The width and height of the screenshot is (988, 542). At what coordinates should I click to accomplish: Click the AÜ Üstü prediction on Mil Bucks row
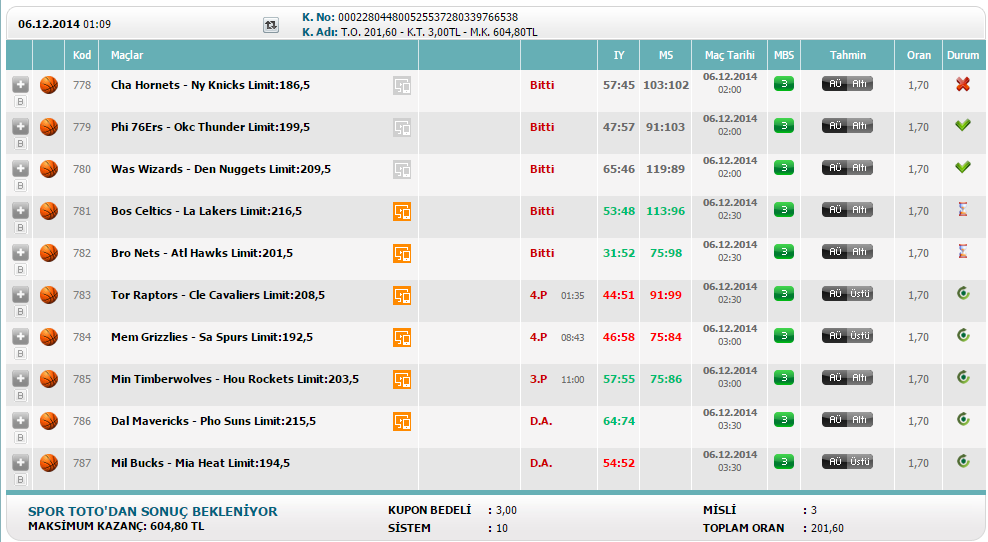(x=847, y=462)
